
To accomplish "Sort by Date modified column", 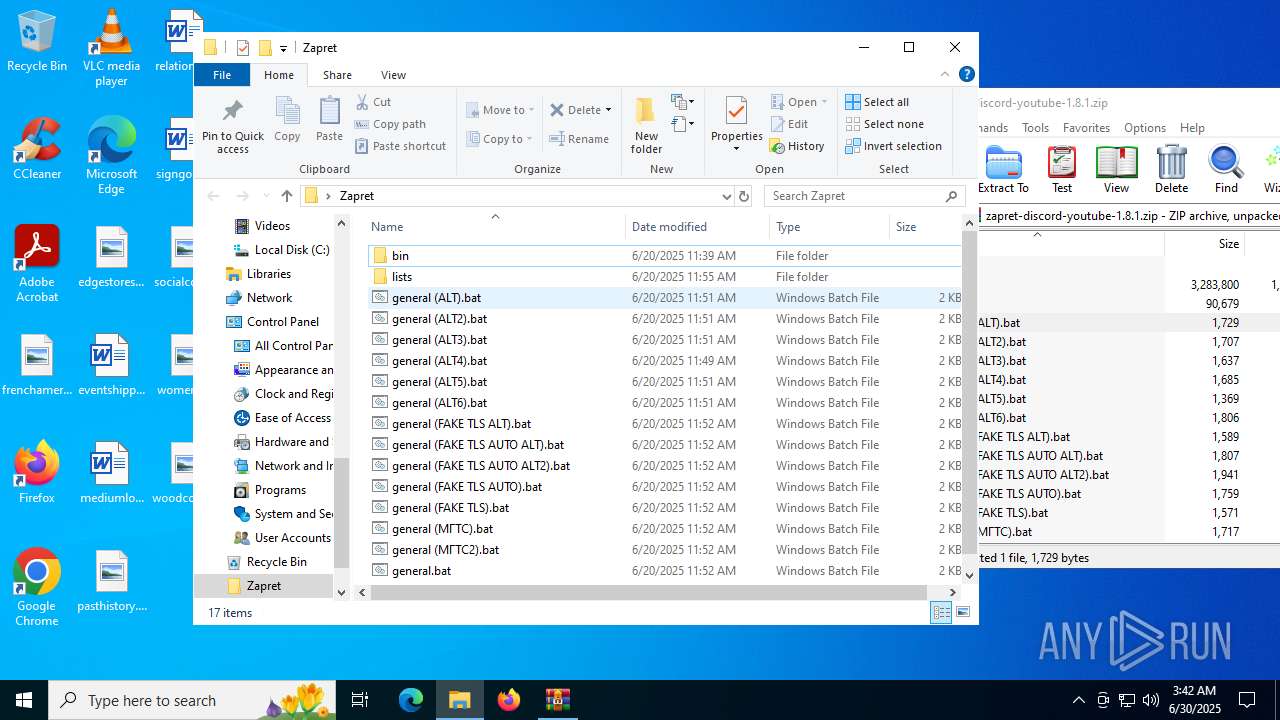I will (x=698, y=227).
